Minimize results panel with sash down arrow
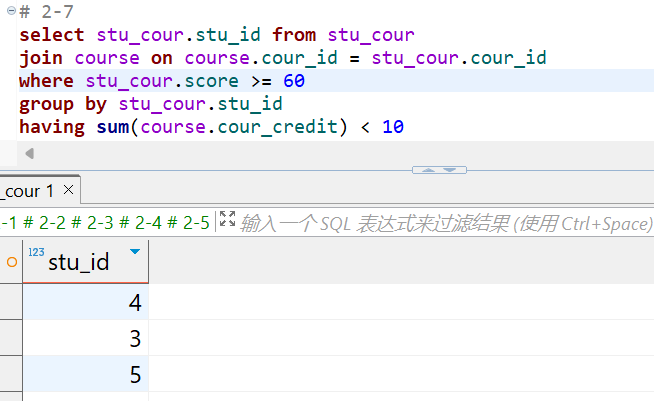The image size is (654, 401). click(451, 170)
